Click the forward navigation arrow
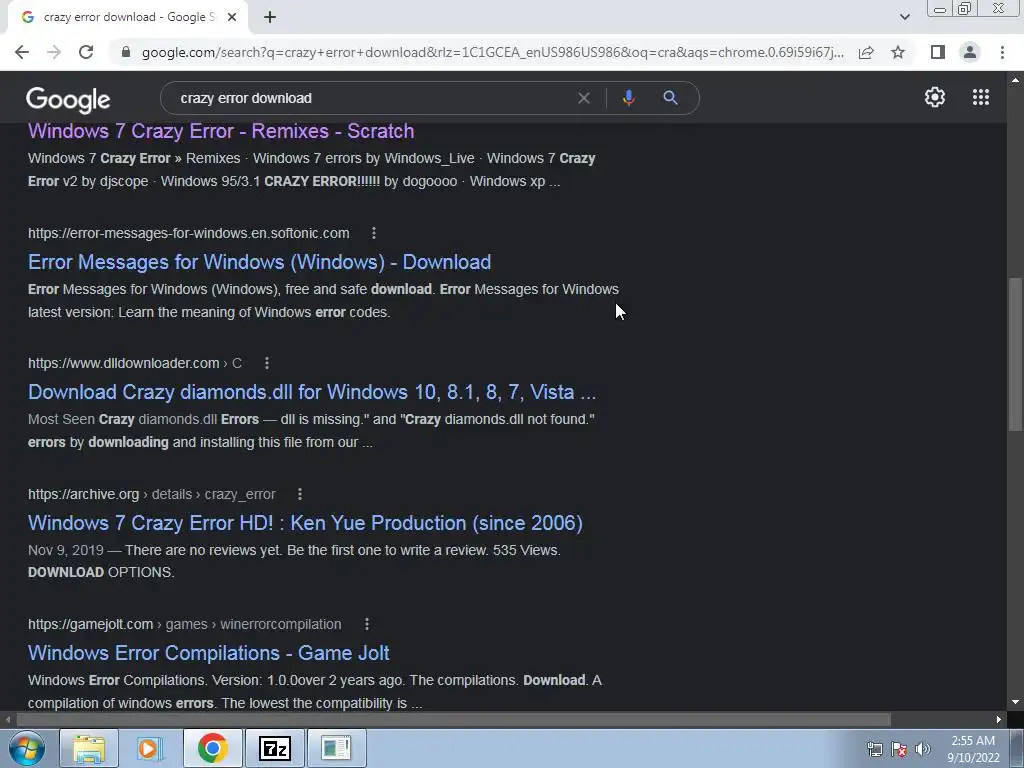This screenshot has width=1024, height=768. (x=54, y=52)
